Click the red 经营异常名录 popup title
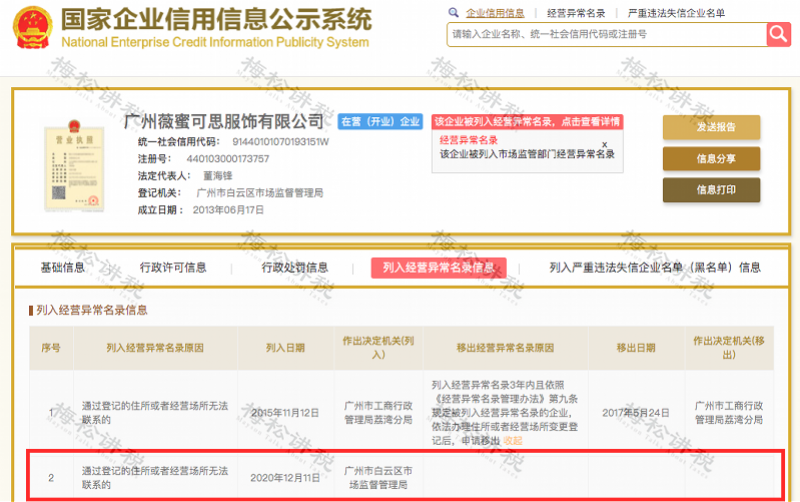This screenshot has width=800, height=502. (468, 140)
